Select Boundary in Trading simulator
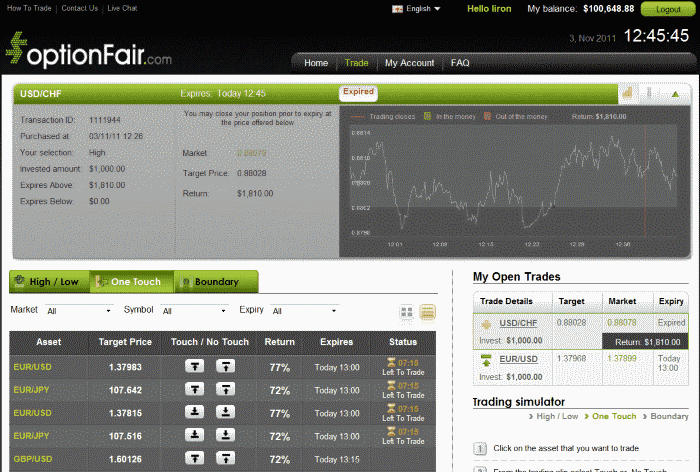 pos(669,416)
